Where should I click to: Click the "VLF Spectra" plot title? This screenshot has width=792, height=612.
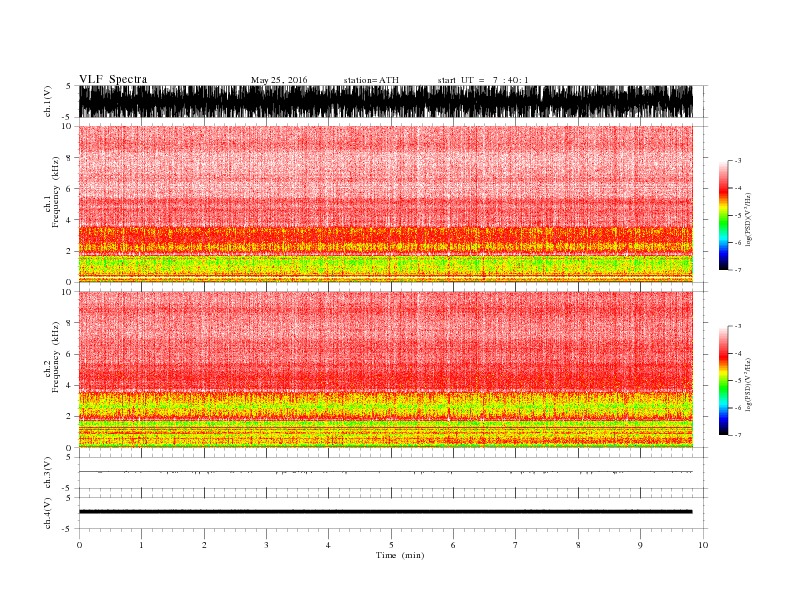[113, 79]
